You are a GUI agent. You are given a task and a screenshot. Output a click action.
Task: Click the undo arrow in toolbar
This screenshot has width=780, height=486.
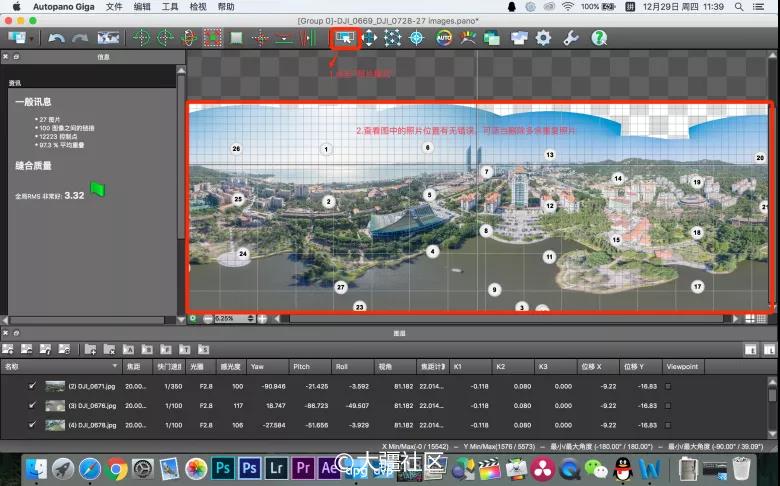[57, 38]
